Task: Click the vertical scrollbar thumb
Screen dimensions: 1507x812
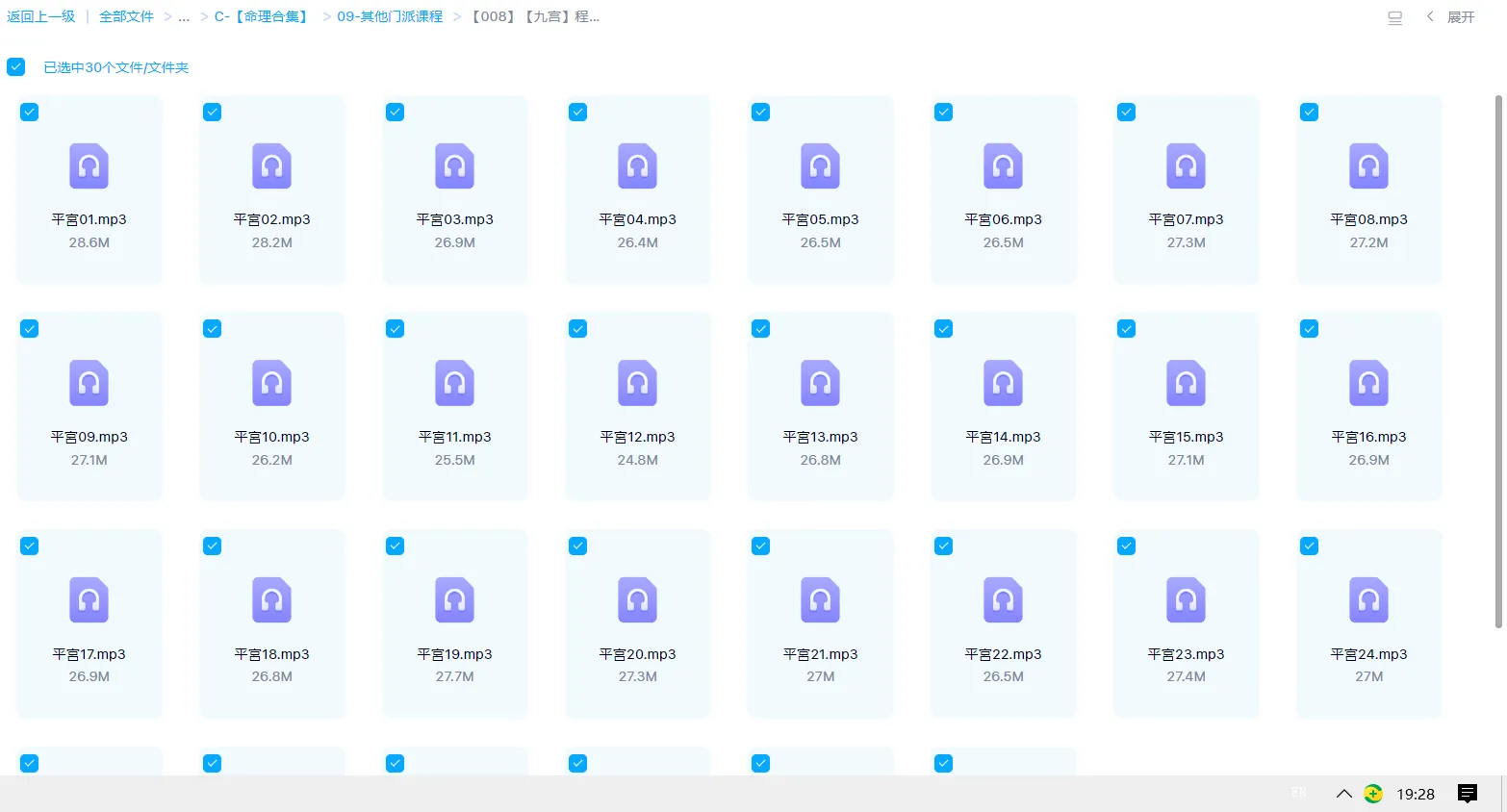Action: click(1498, 361)
